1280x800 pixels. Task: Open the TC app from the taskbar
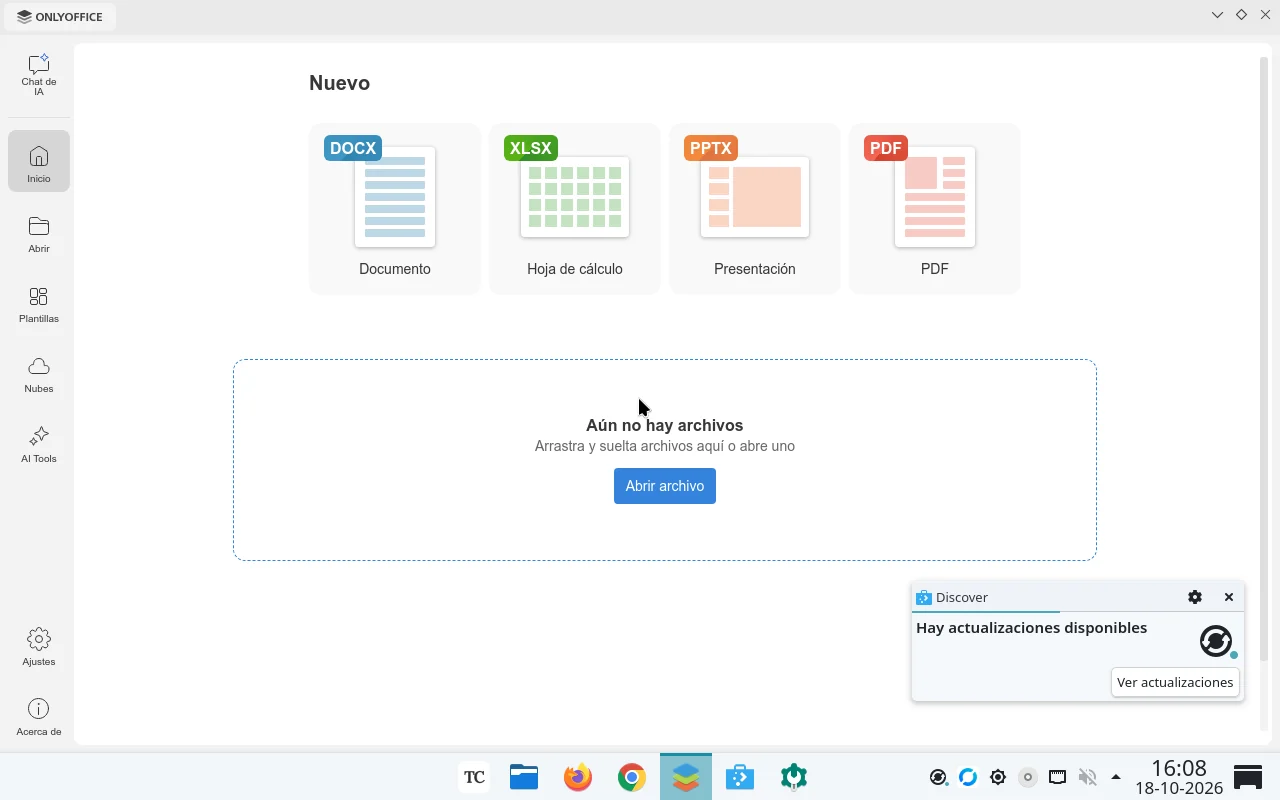(474, 777)
